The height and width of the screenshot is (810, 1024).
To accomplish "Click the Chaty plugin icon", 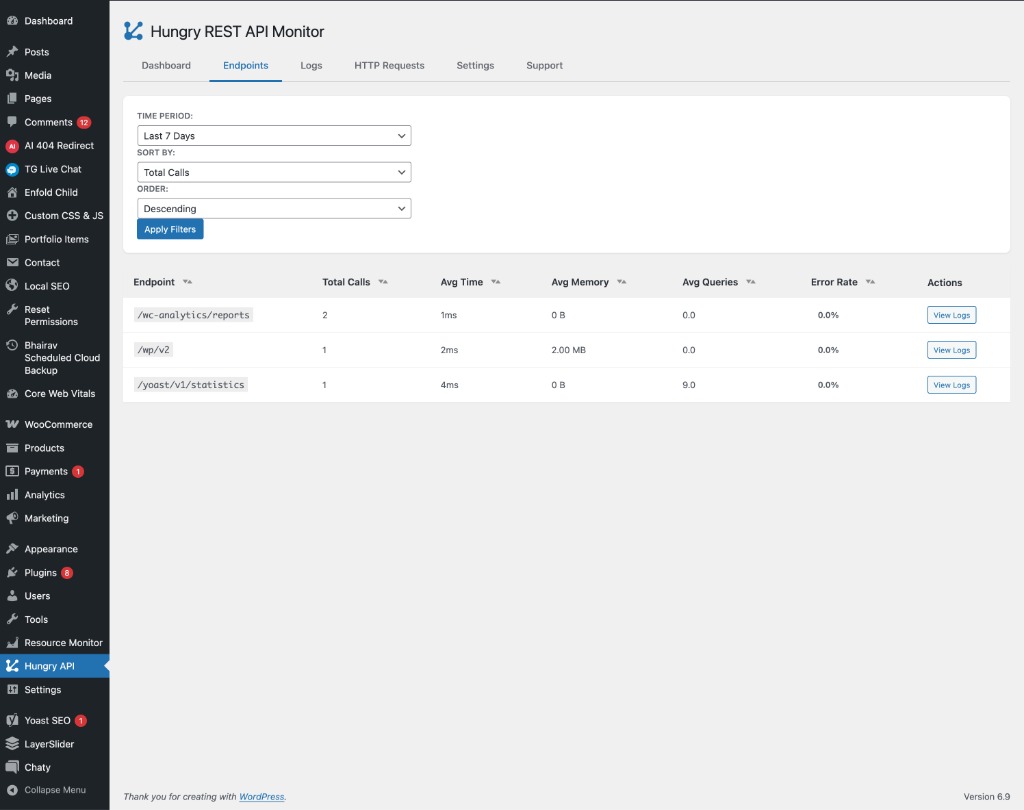I will click(x=12, y=767).
